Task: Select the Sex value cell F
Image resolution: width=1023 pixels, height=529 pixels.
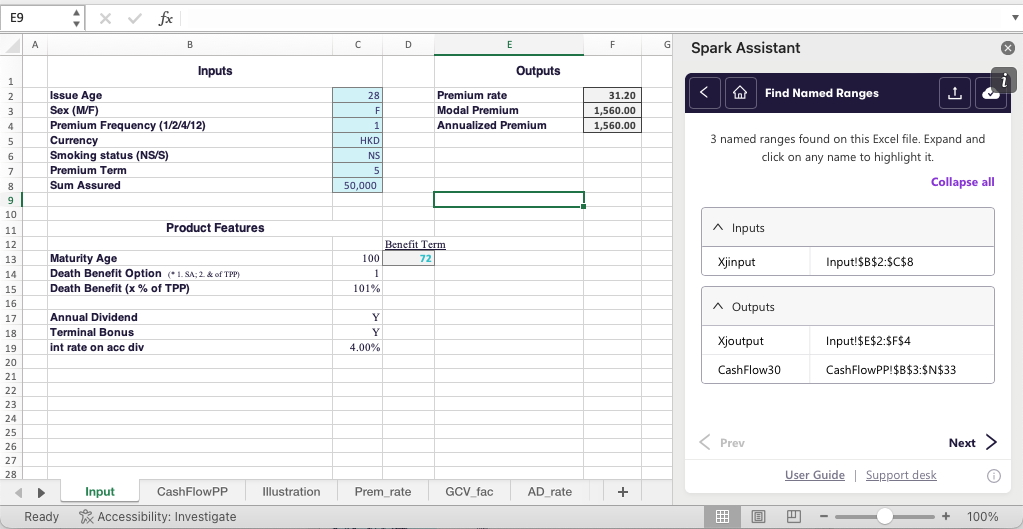Action: pos(357,110)
